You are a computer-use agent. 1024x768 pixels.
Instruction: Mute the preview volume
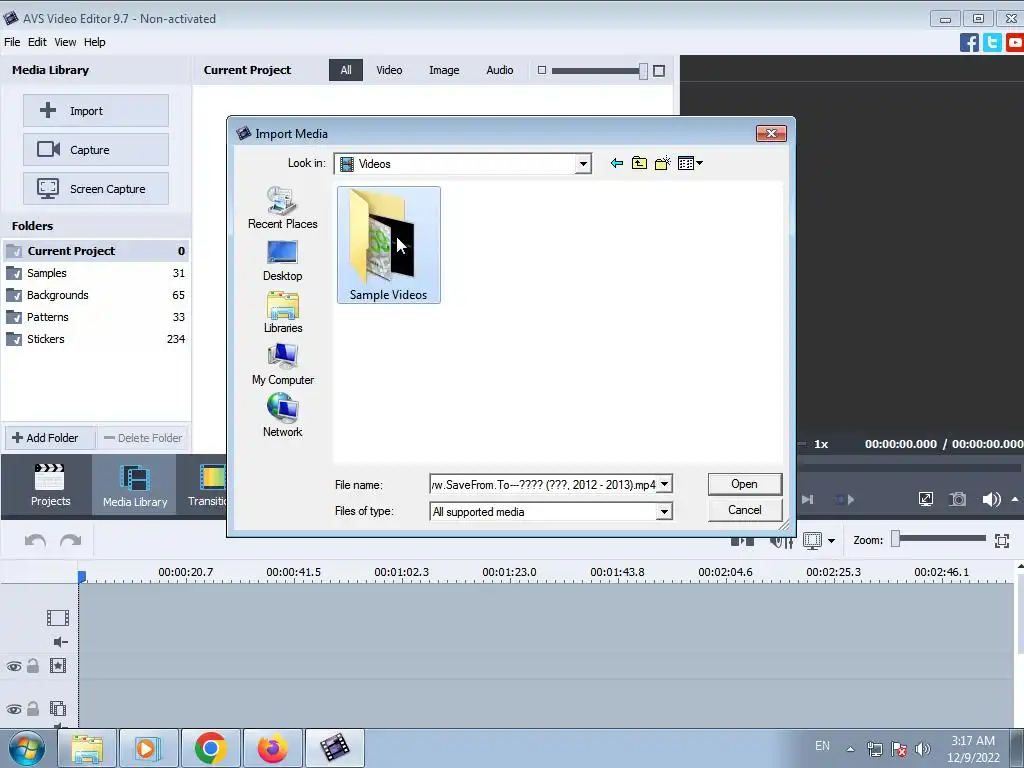point(991,500)
